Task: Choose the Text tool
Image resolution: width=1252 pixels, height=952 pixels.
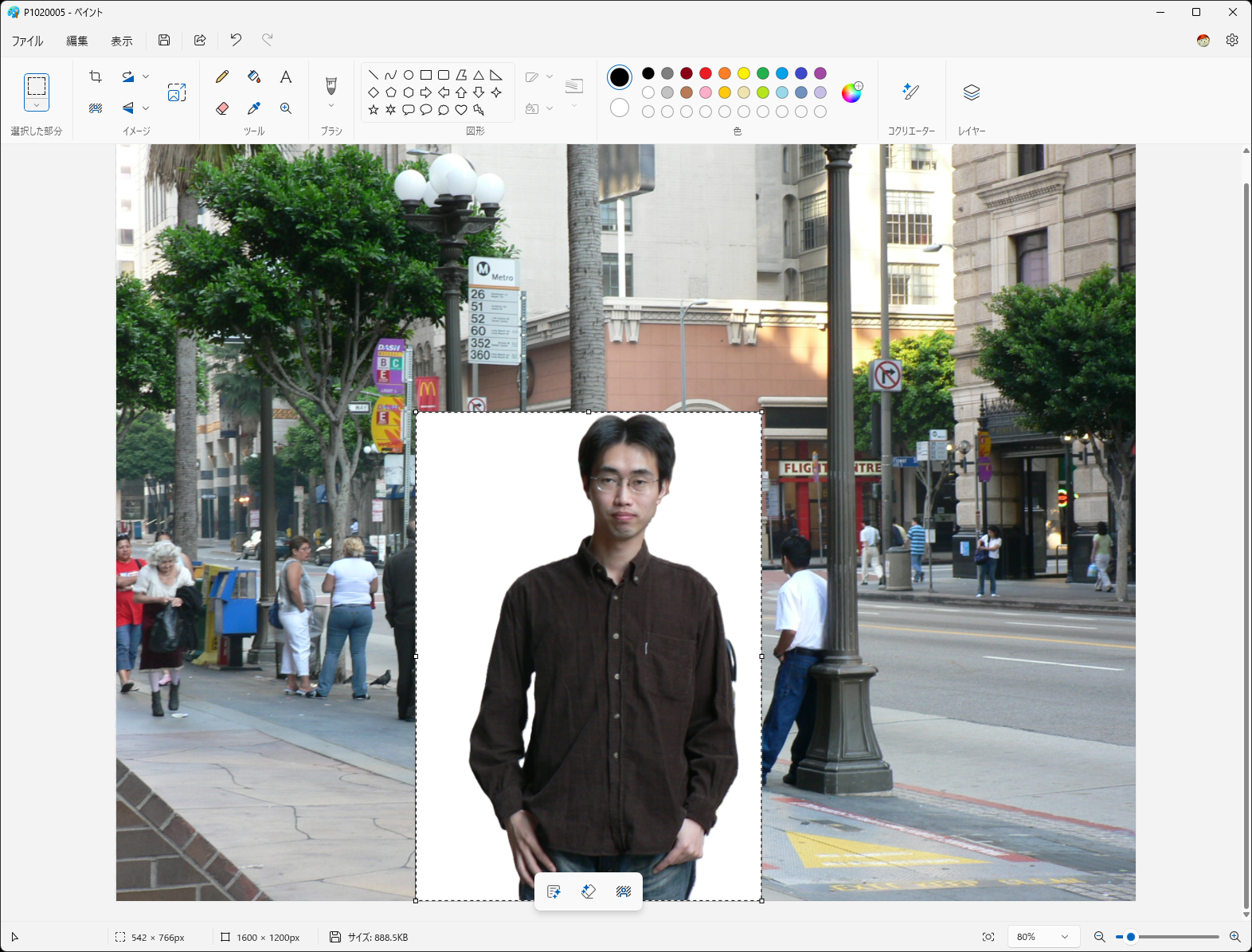Action: point(286,76)
